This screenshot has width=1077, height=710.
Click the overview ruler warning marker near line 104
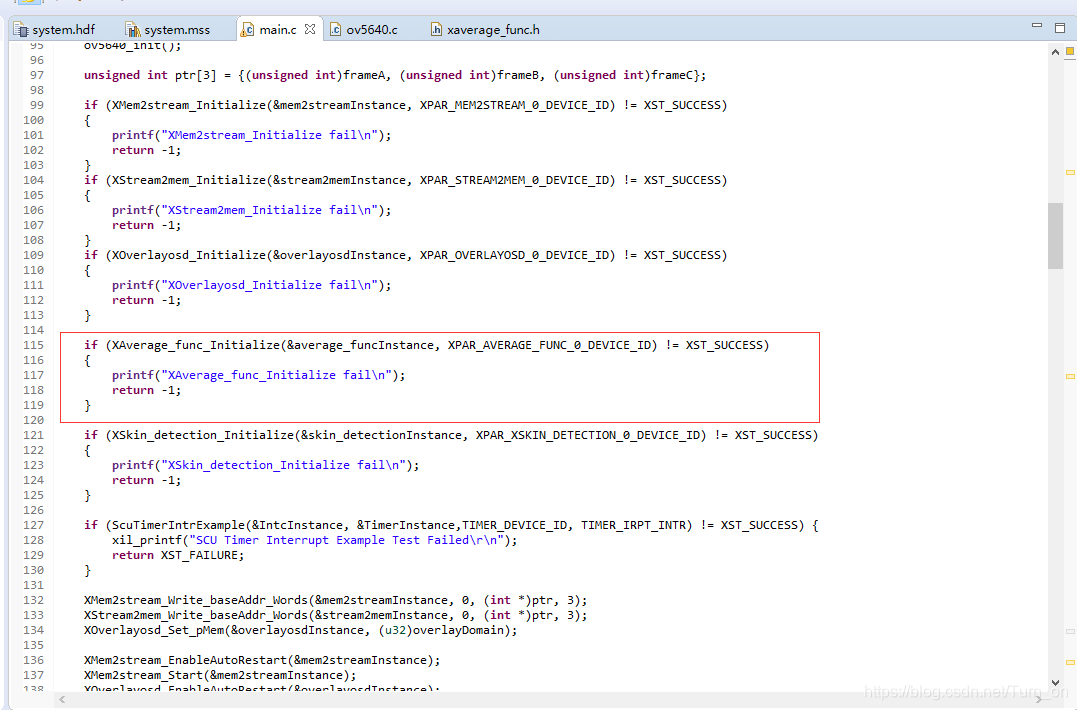point(1069,172)
